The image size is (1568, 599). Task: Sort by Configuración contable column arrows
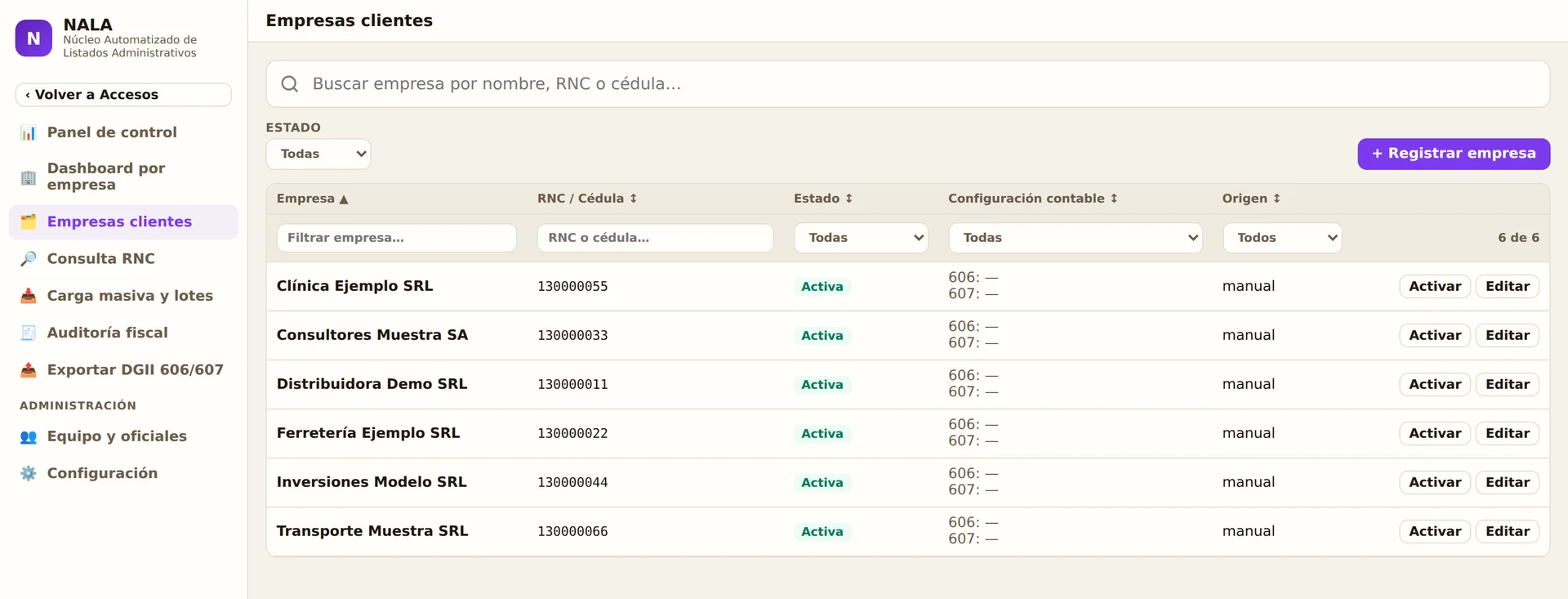click(x=1113, y=199)
